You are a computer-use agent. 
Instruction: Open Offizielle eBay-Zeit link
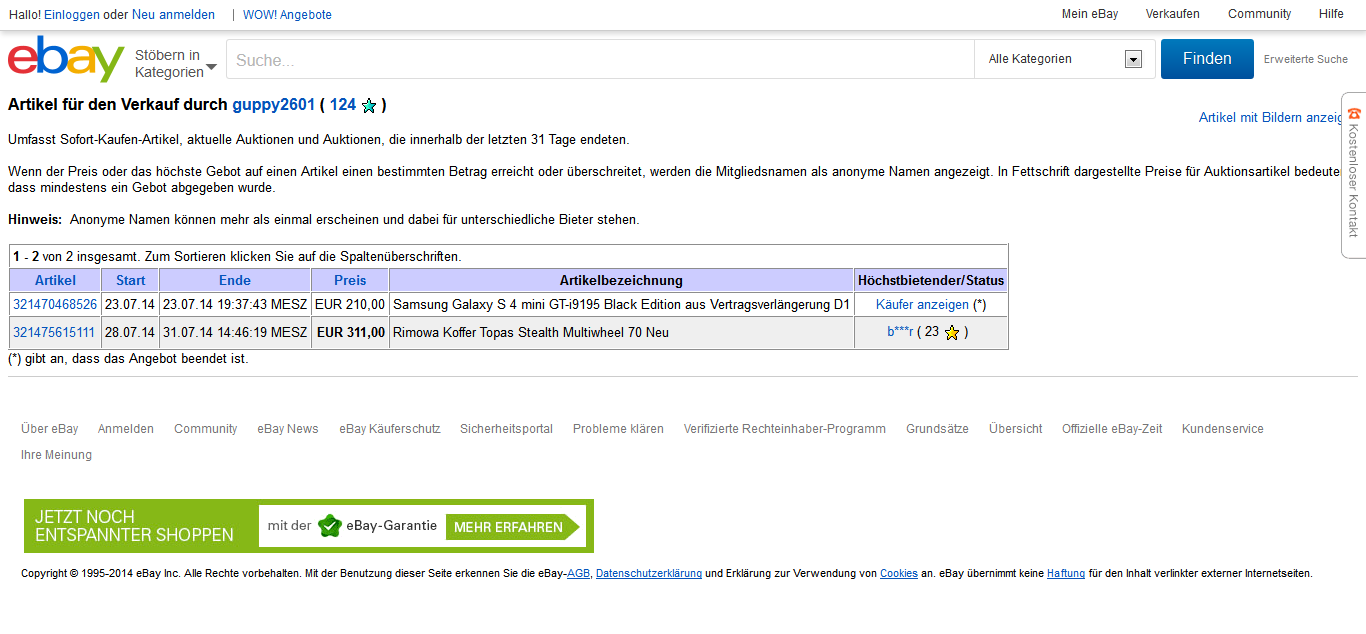click(x=1112, y=429)
